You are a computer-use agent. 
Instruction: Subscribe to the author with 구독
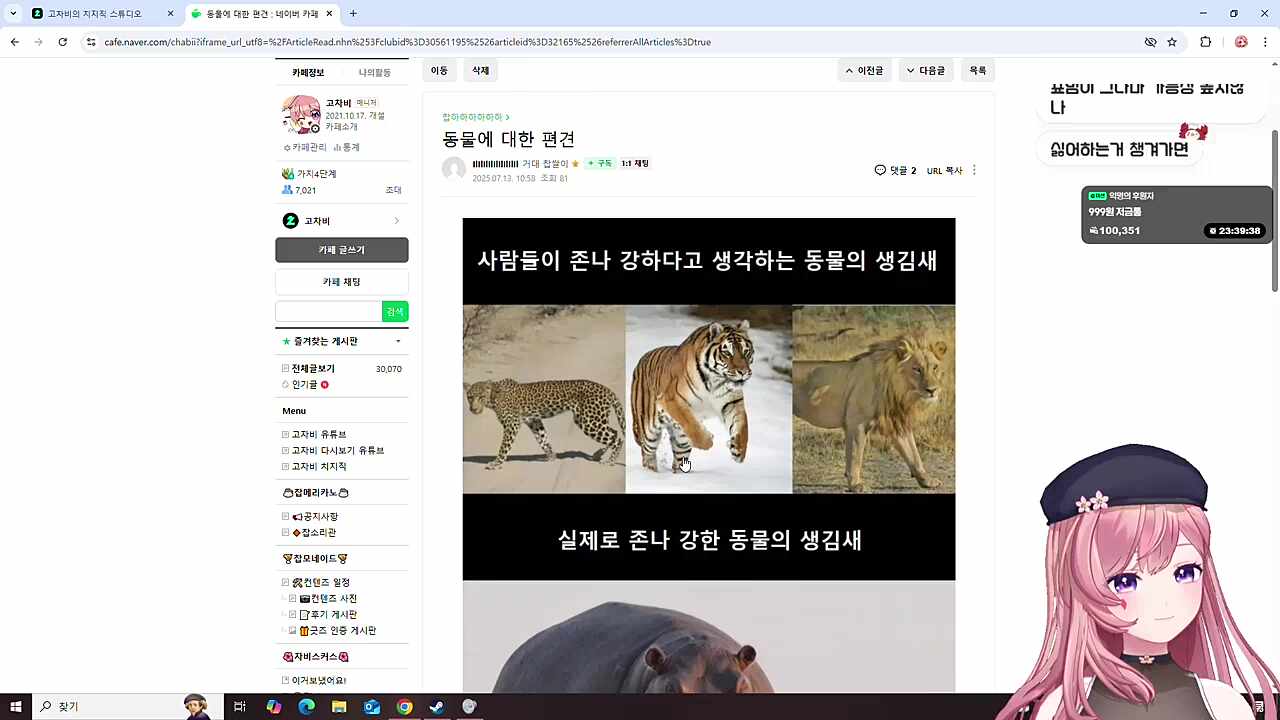pos(600,164)
